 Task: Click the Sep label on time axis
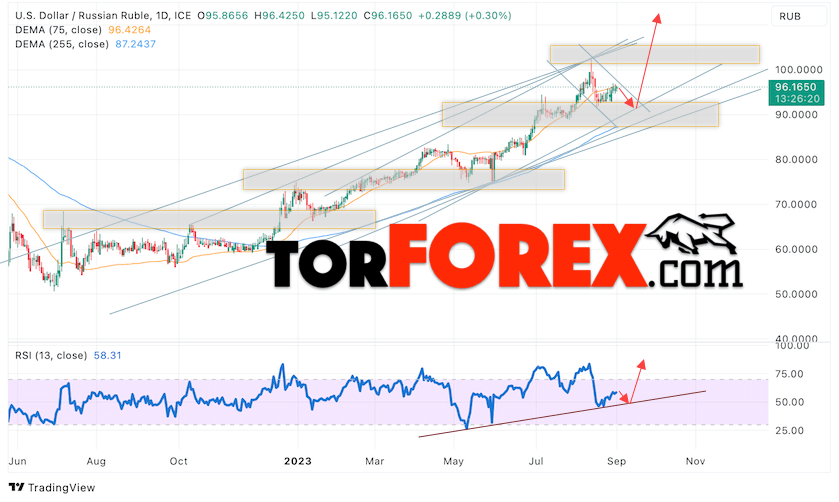616,461
